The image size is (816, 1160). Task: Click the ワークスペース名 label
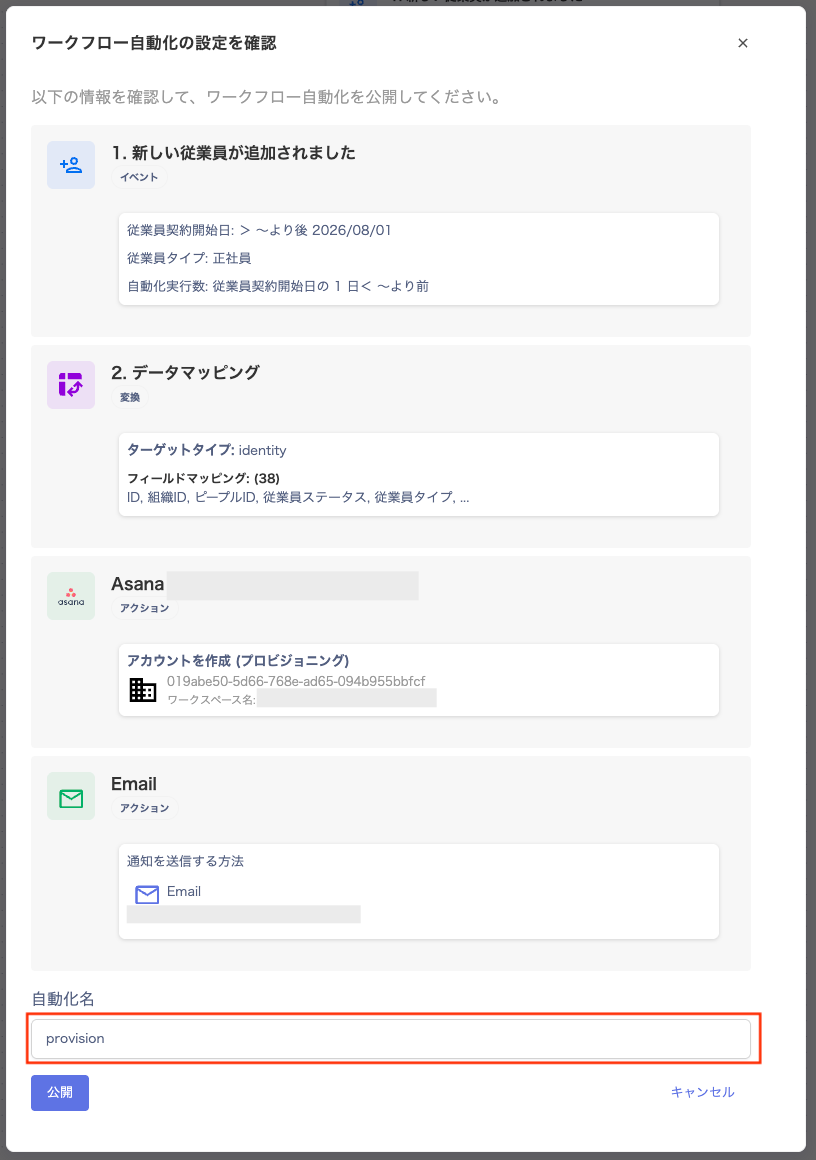211,700
